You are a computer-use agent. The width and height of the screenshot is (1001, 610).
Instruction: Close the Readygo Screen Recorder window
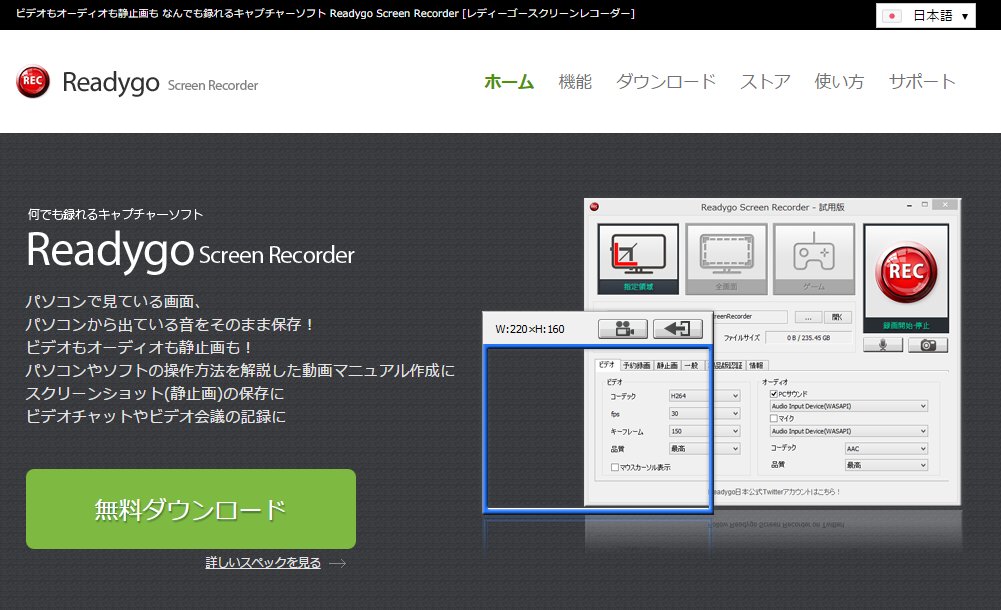coord(945,205)
